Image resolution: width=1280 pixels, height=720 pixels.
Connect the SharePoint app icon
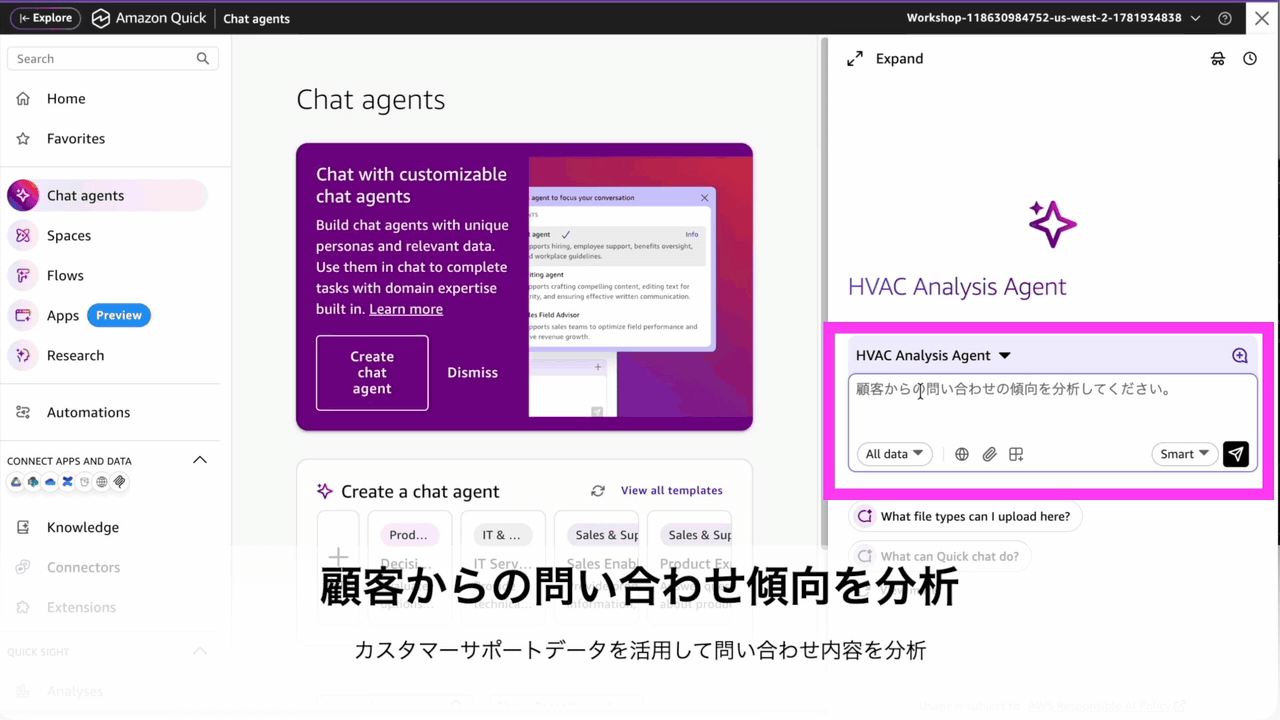[33, 482]
